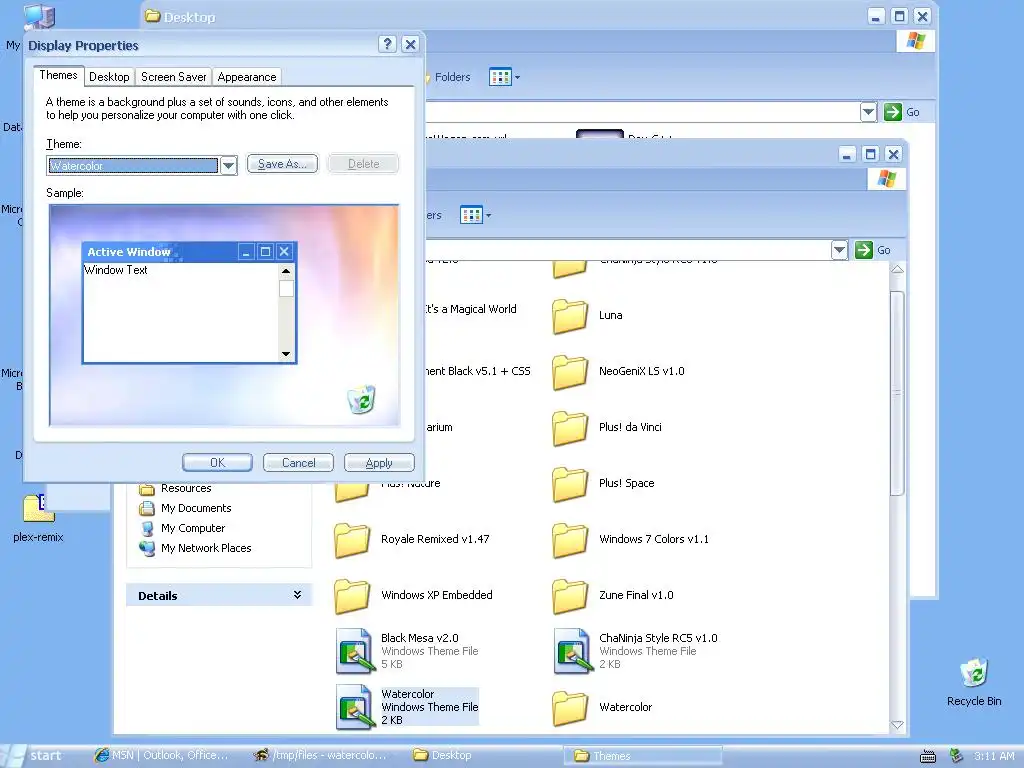Screen dimensions: 1024x768
Task: Expand address bar dropdown in Themes window
Action: tap(839, 249)
